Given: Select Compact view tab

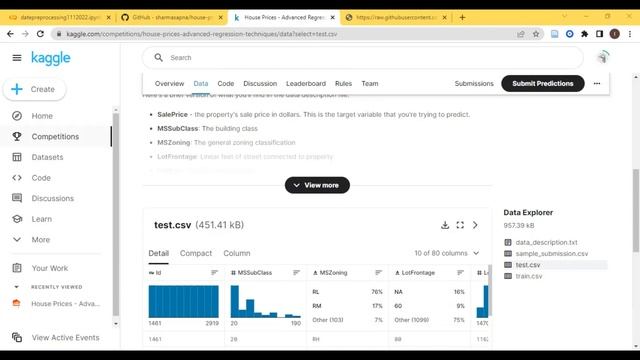Looking at the screenshot, I should (196, 253).
